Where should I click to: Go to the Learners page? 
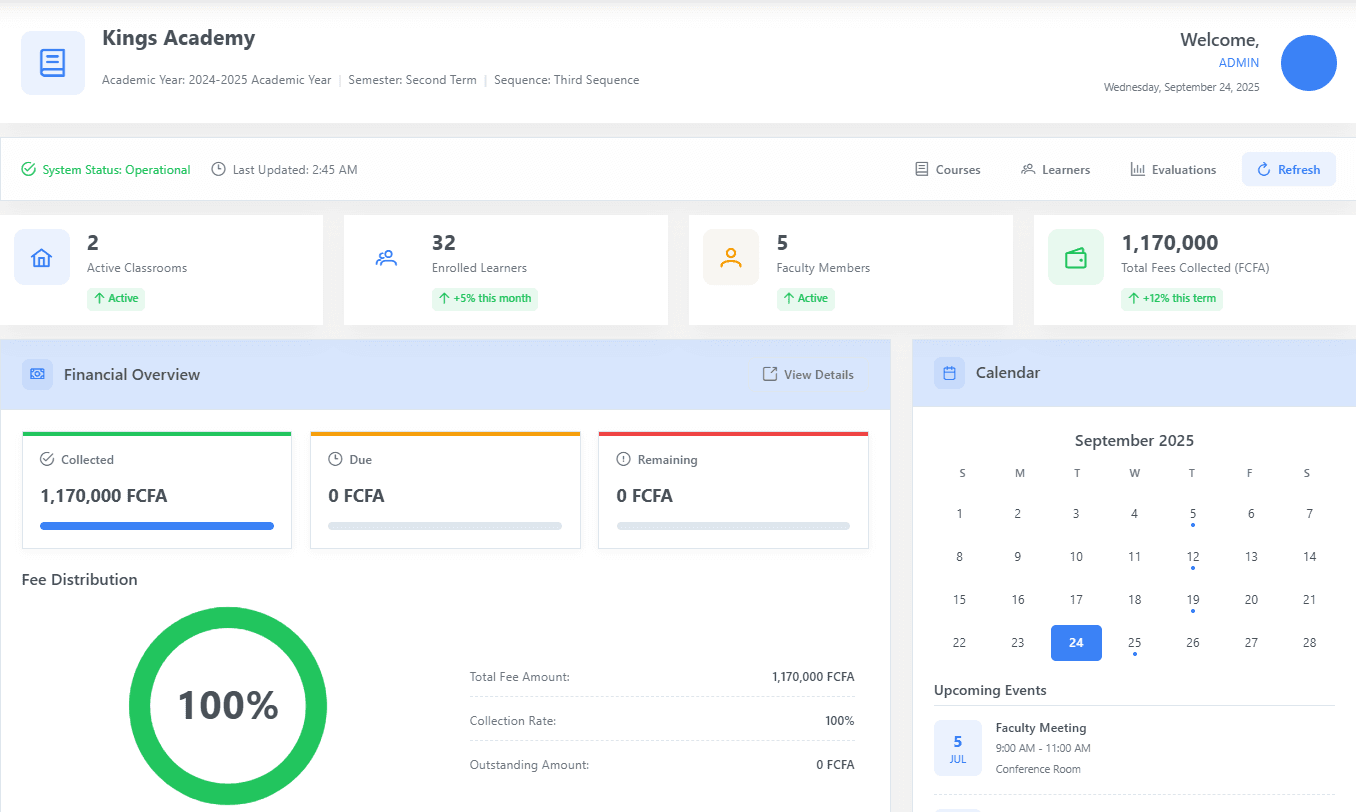click(1055, 170)
